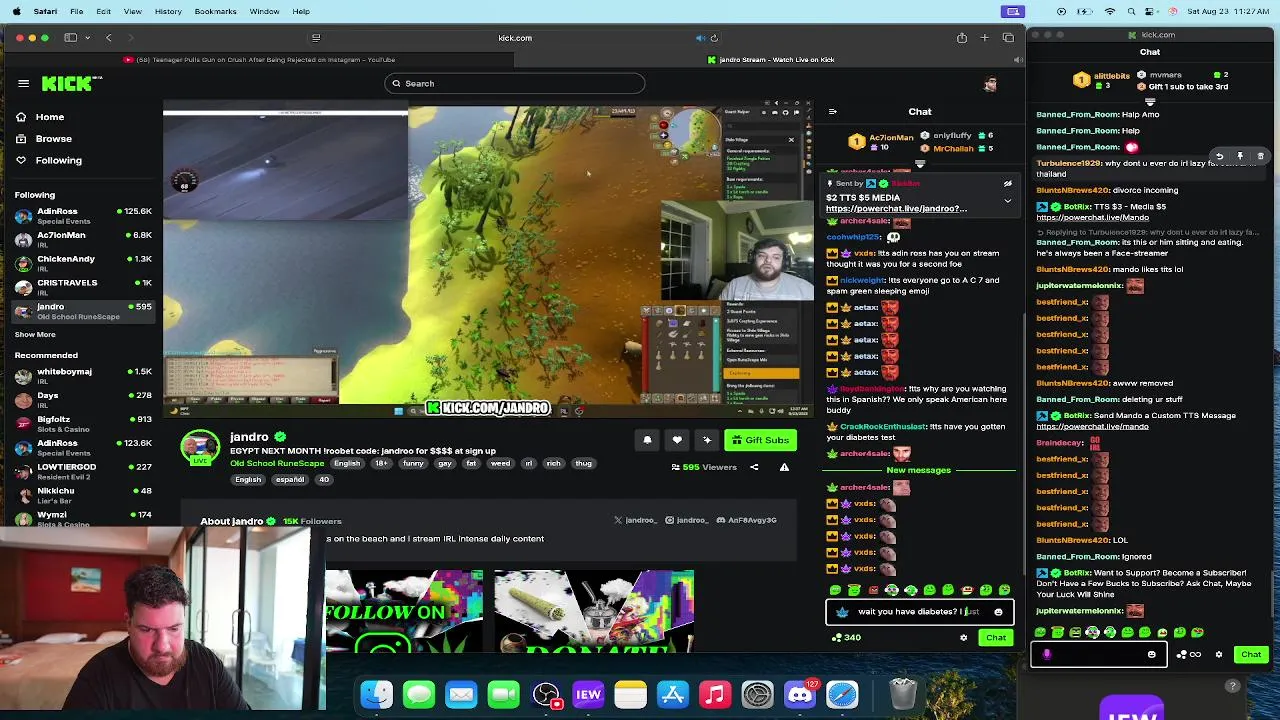Viewport: 1280px width, 720px height.
Task: Open LOWTIERGOD recommended channel
Action: 83,472
